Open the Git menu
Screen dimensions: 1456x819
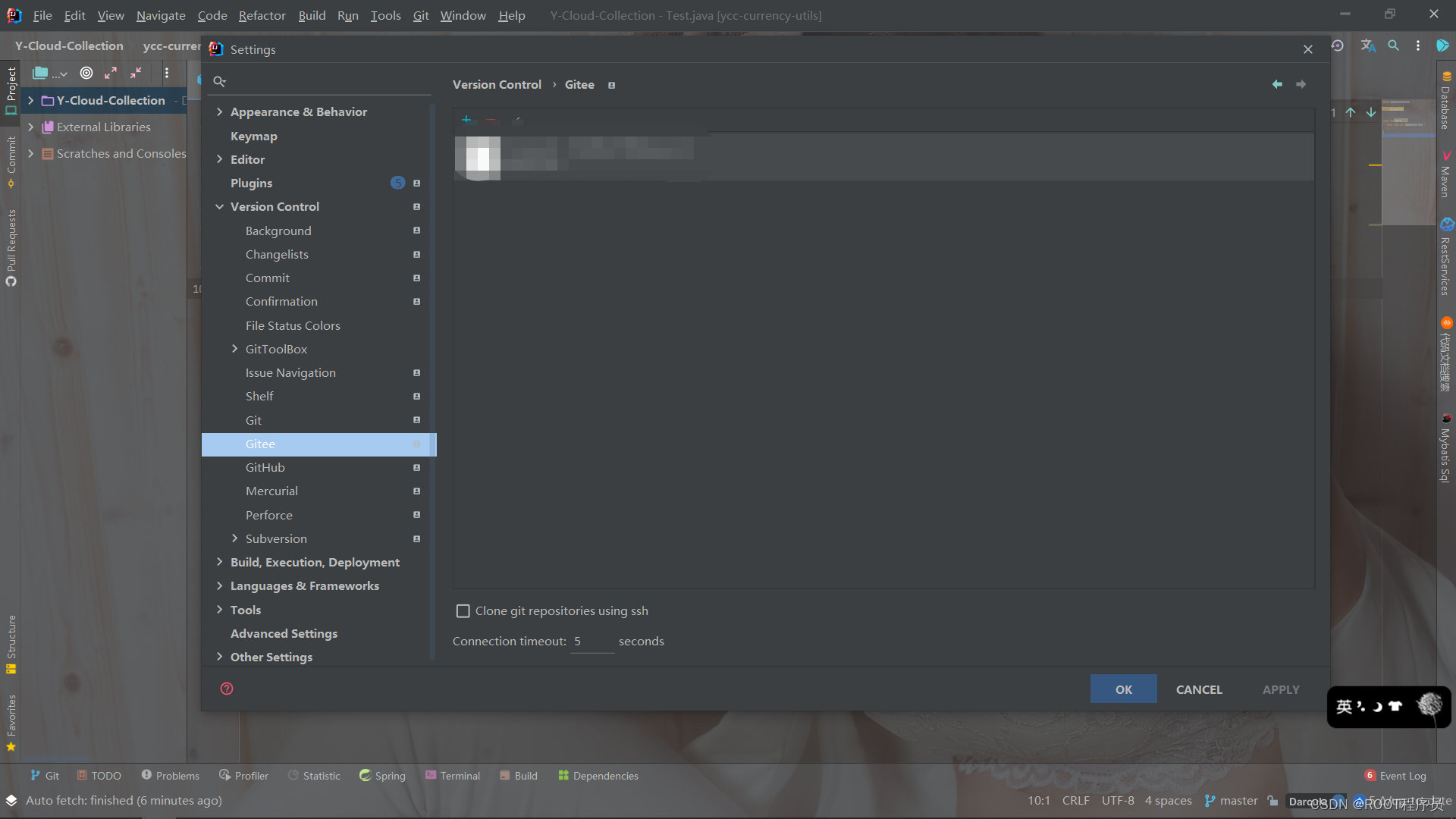pyautogui.click(x=421, y=15)
